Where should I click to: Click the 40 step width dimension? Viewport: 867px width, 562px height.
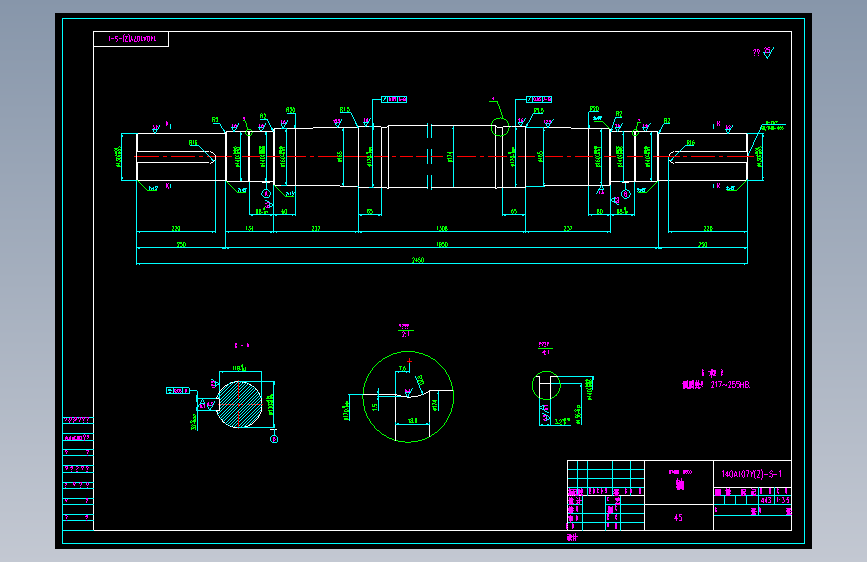pyautogui.click(x=284, y=211)
